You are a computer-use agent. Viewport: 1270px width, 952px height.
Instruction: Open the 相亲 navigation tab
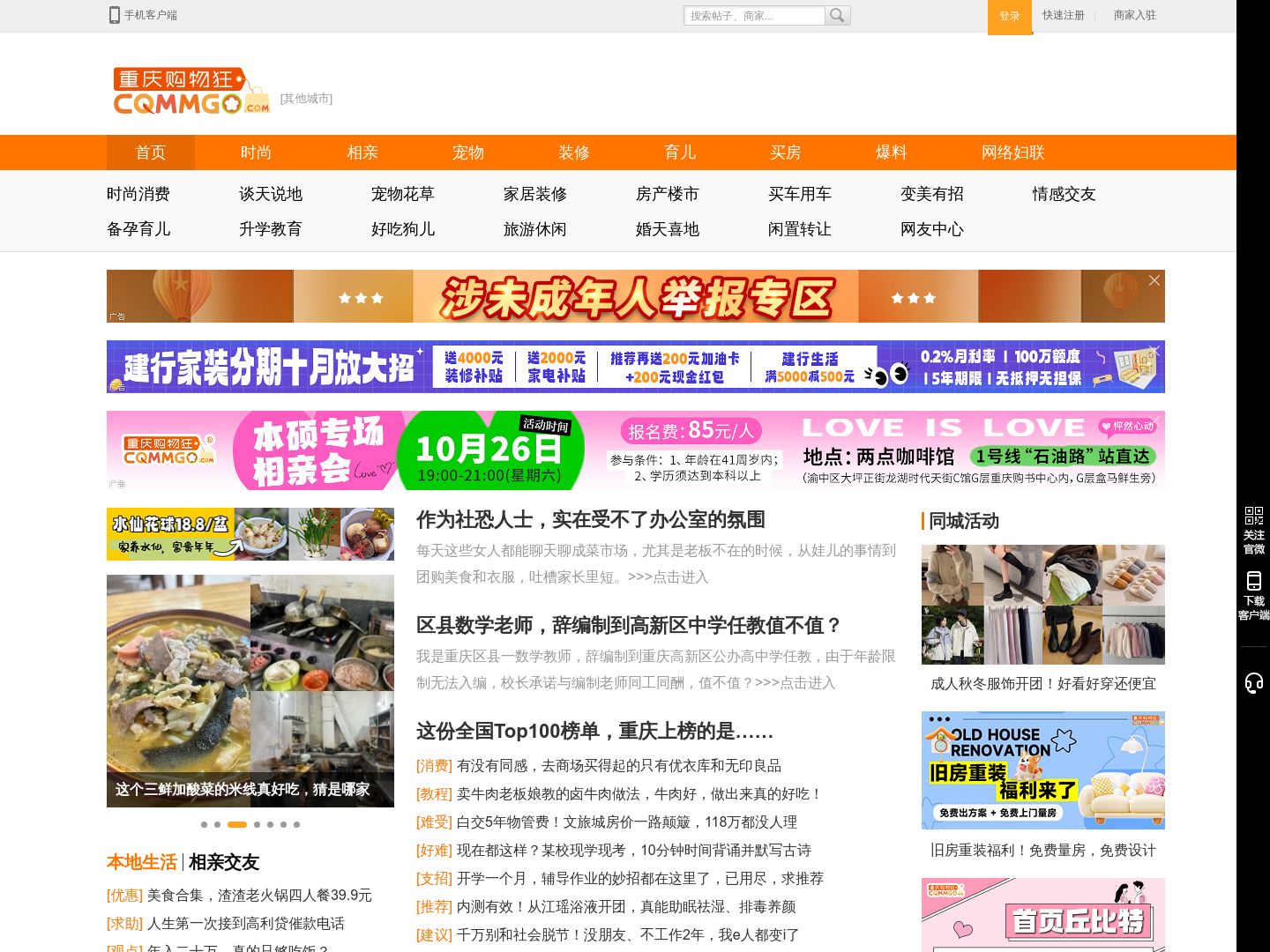click(x=362, y=152)
